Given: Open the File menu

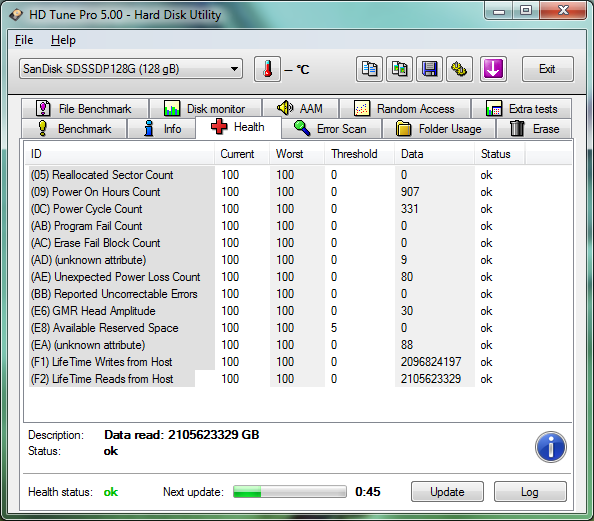Looking at the screenshot, I should coord(24,40).
